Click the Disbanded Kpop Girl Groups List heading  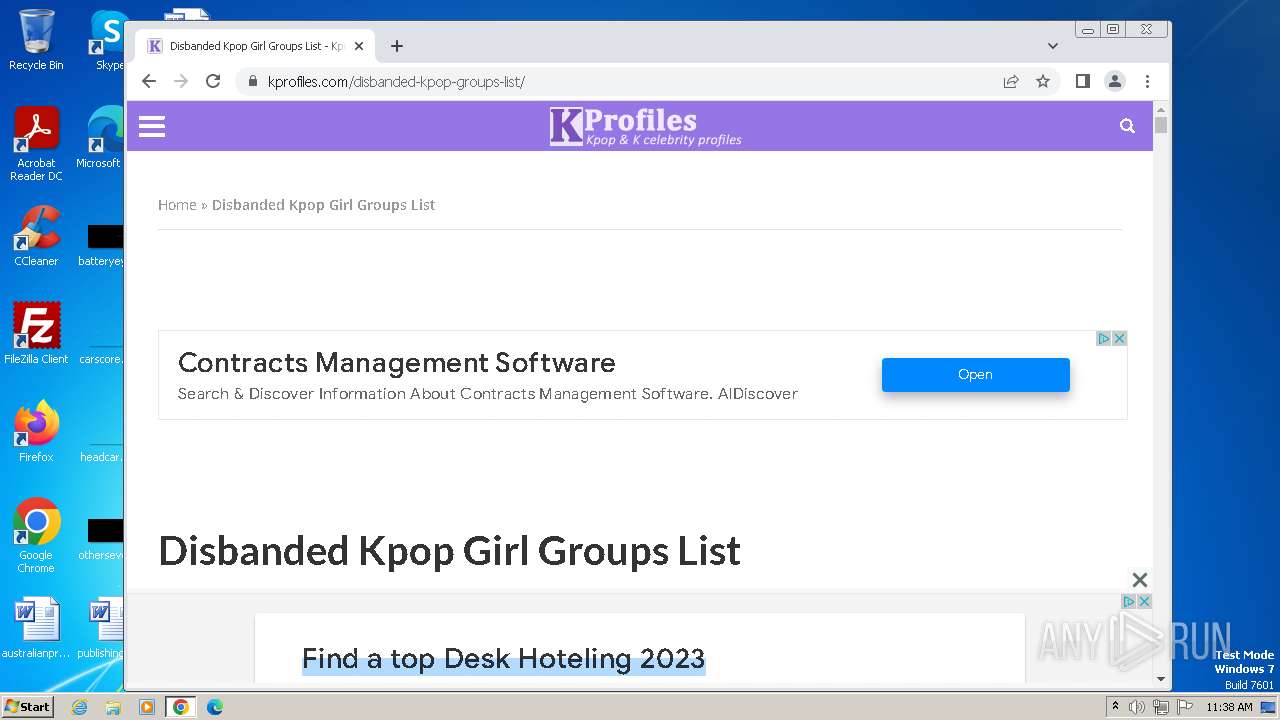449,551
